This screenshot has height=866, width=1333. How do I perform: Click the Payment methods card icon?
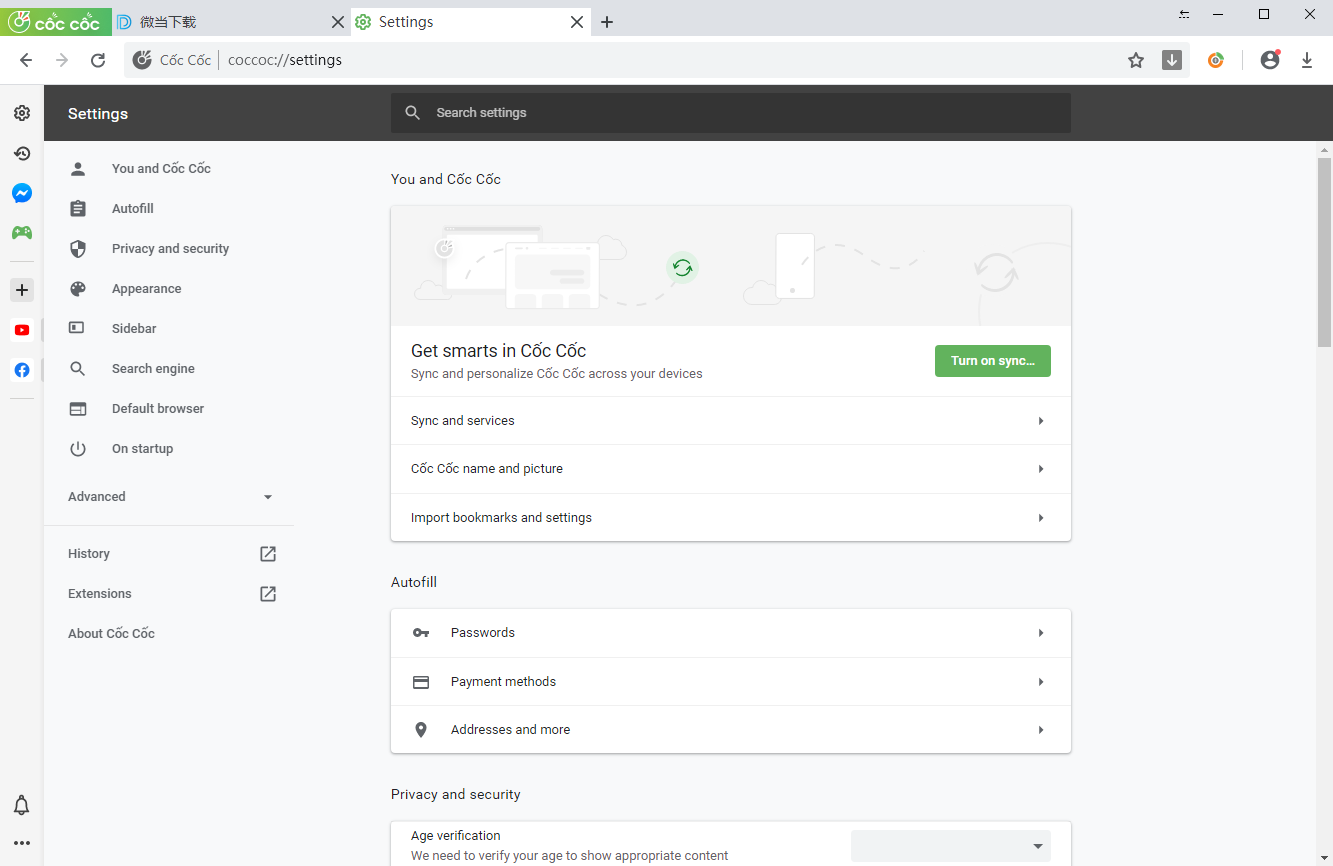click(421, 682)
